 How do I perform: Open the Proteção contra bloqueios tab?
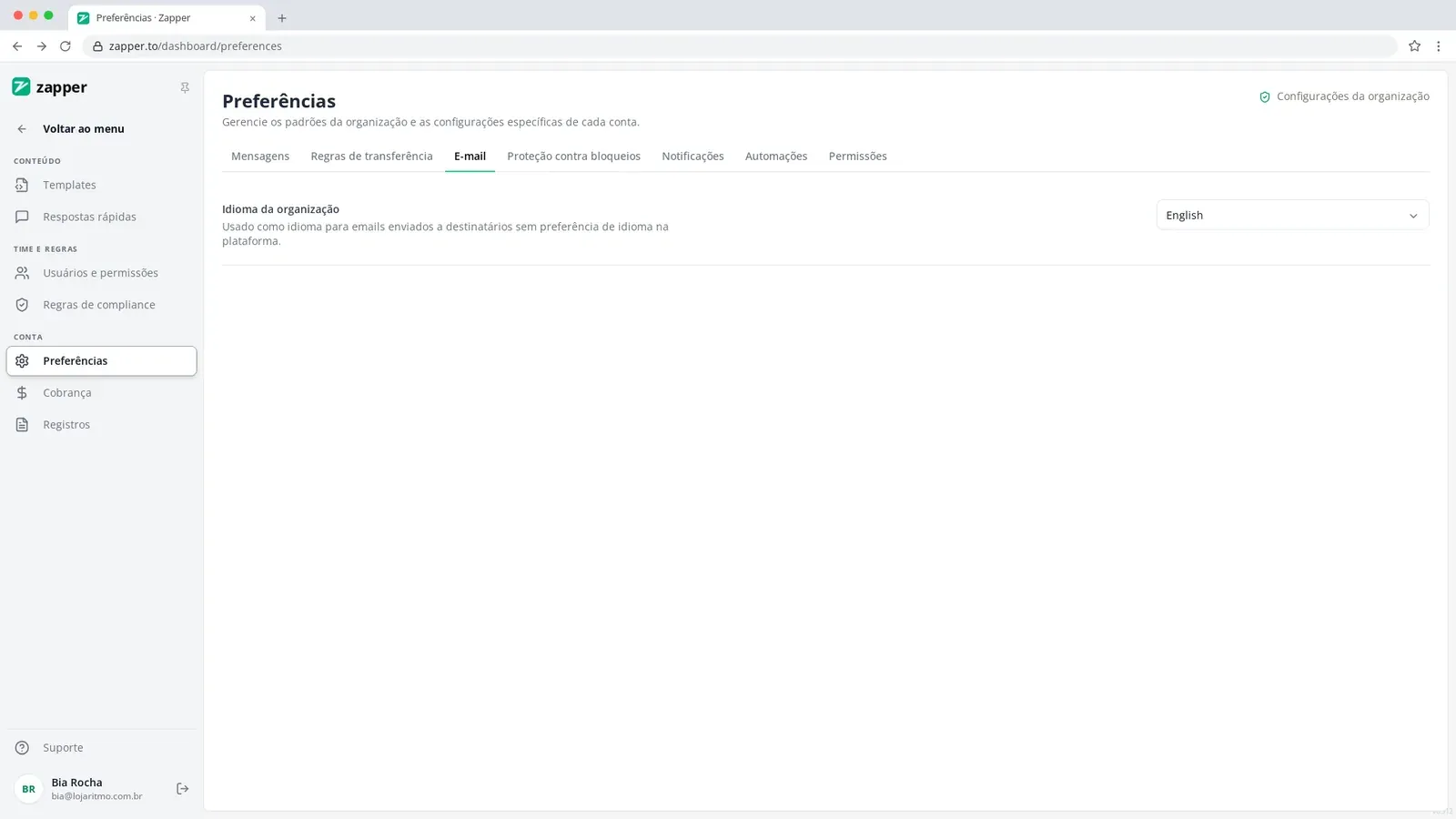coord(573,157)
